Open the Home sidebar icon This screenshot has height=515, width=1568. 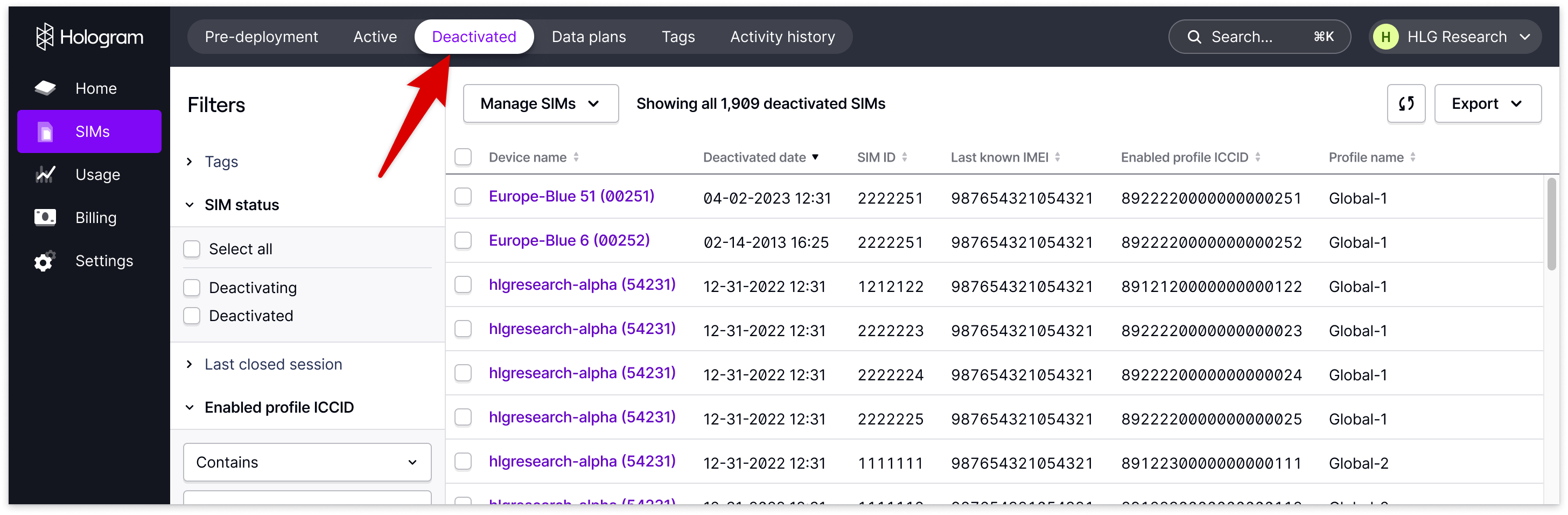tap(45, 88)
